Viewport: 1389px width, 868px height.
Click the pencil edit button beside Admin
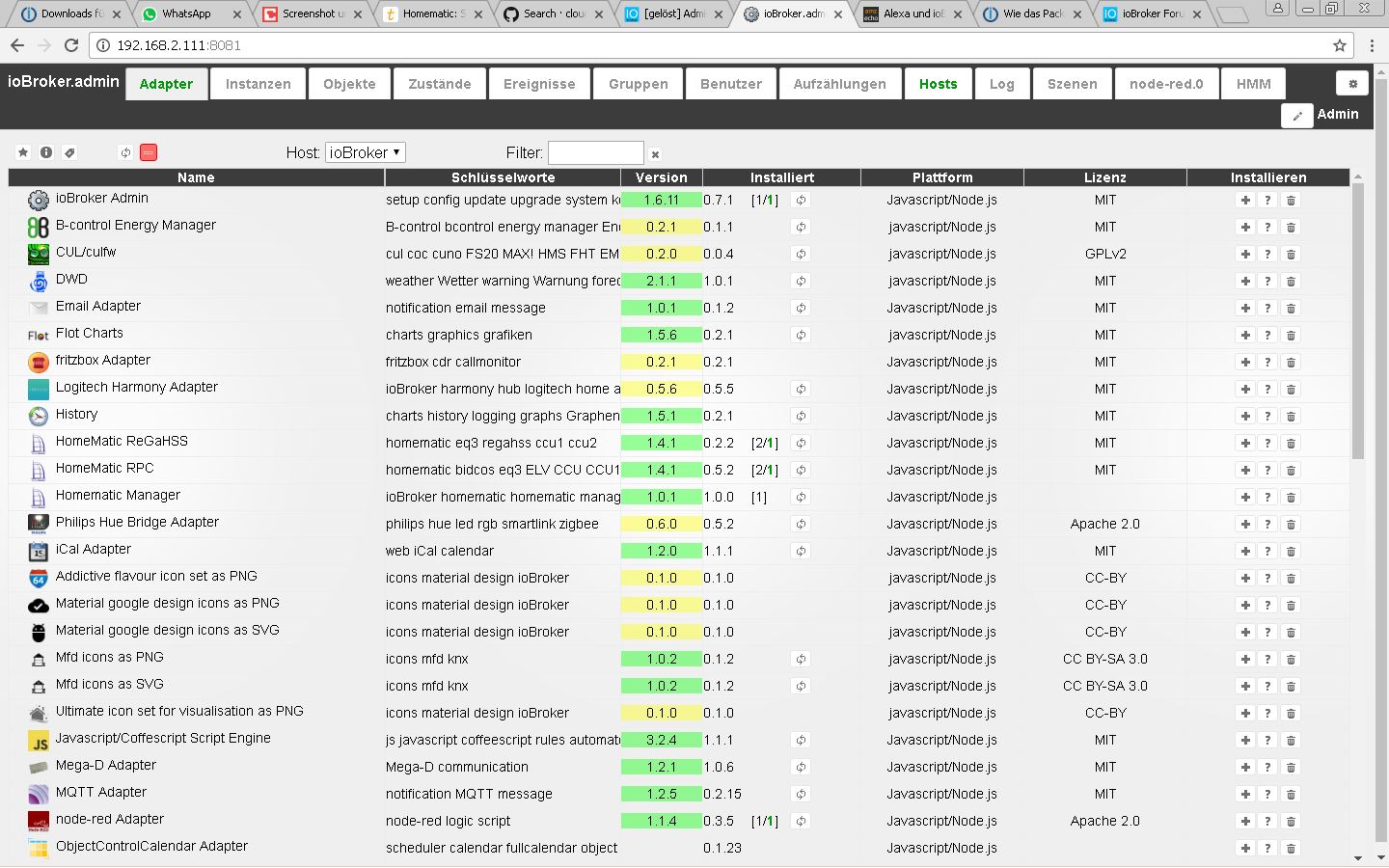(1296, 115)
